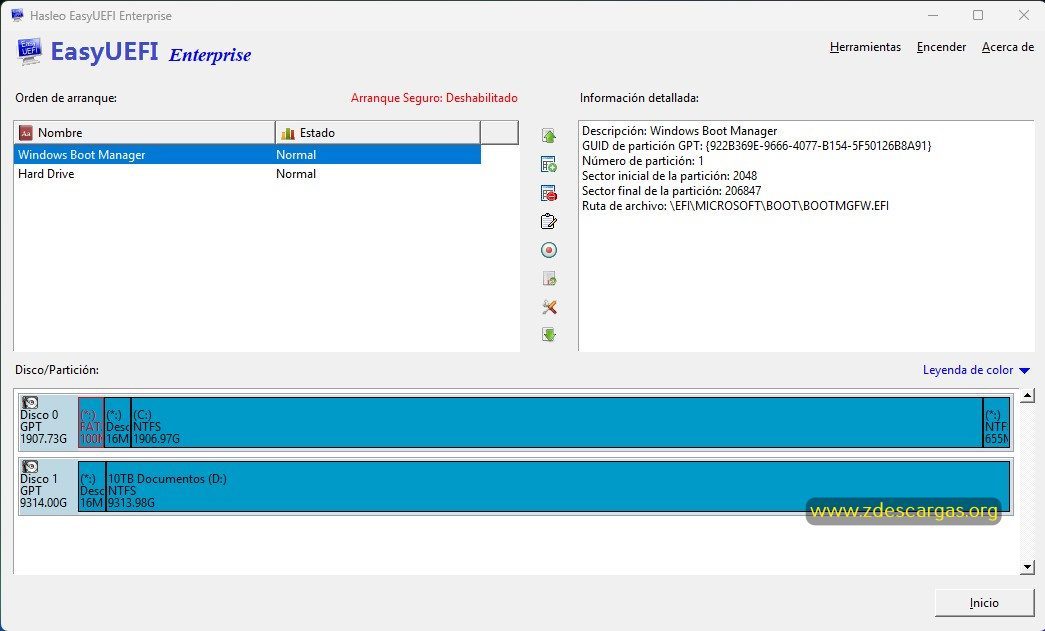This screenshot has width=1045, height=631.
Task: Select the C: NTFS 1906.97G partition
Action: (x=556, y=422)
